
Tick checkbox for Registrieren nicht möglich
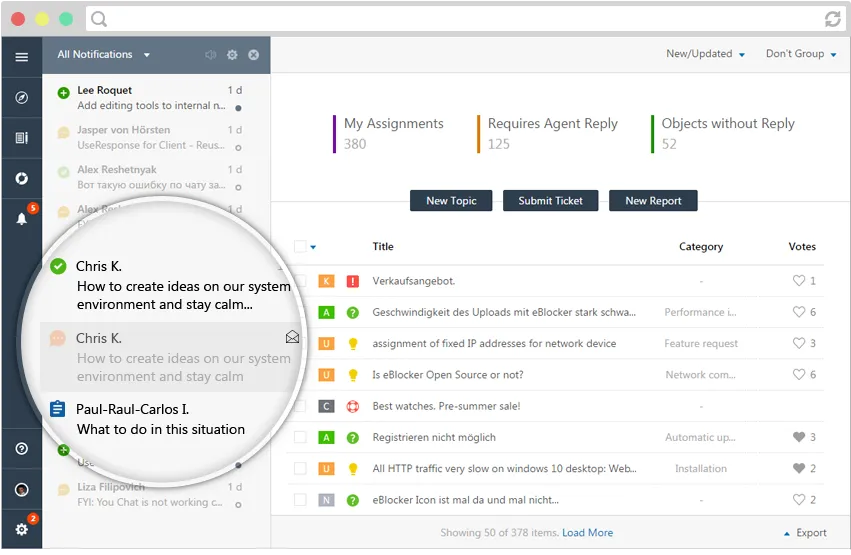pyautogui.click(x=300, y=437)
